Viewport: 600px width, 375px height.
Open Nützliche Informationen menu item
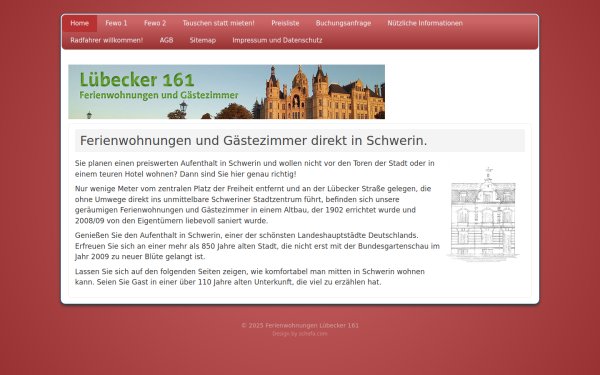(x=425, y=23)
